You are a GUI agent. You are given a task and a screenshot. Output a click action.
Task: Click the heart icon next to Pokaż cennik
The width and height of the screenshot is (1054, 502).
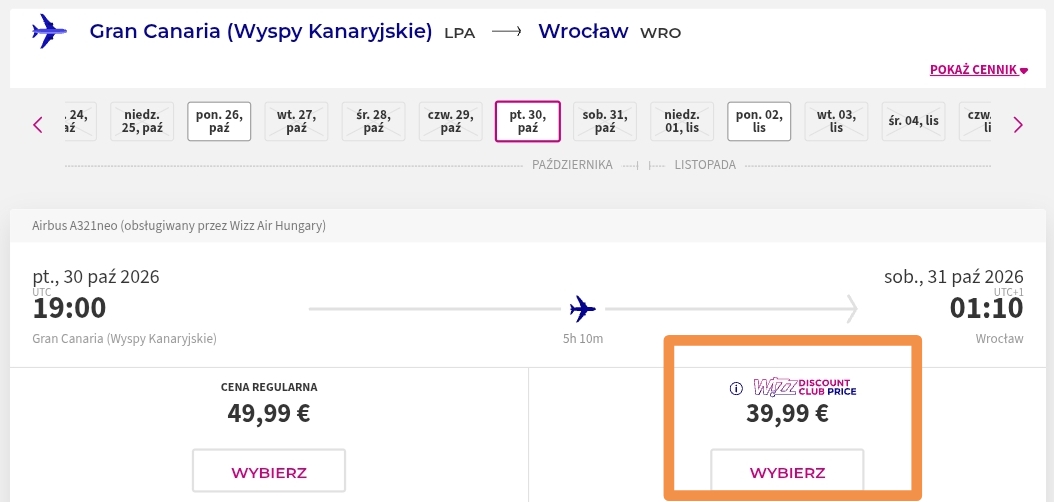pos(1024,70)
